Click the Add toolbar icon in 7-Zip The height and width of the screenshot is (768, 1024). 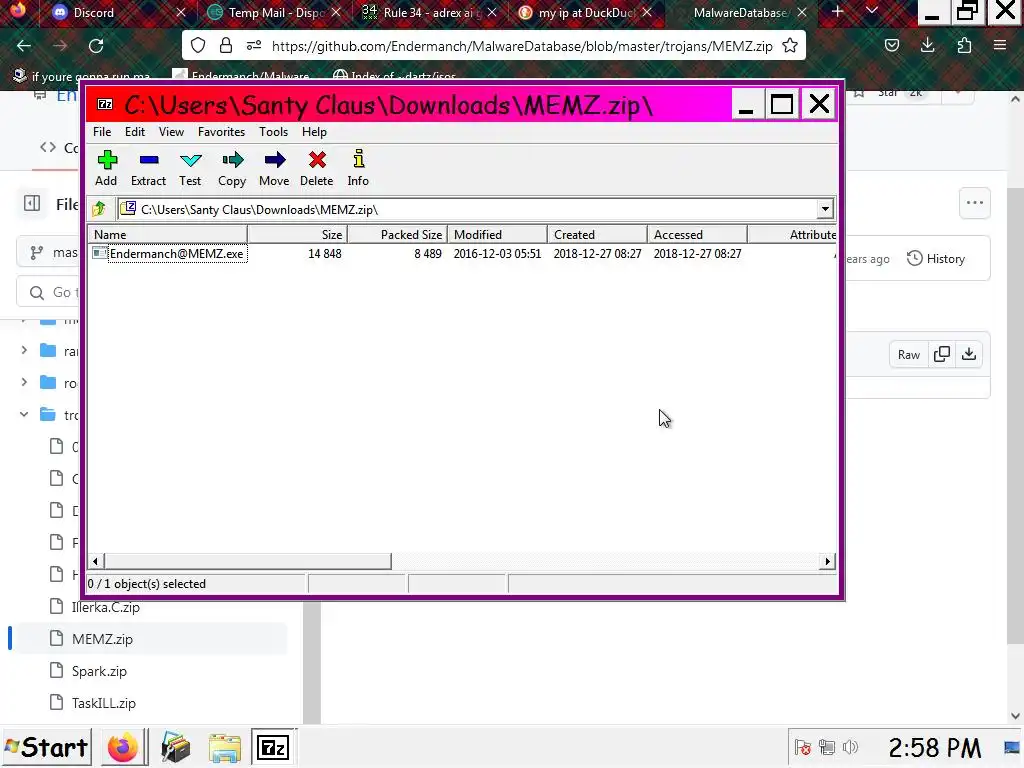pyautogui.click(x=106, y=168)
